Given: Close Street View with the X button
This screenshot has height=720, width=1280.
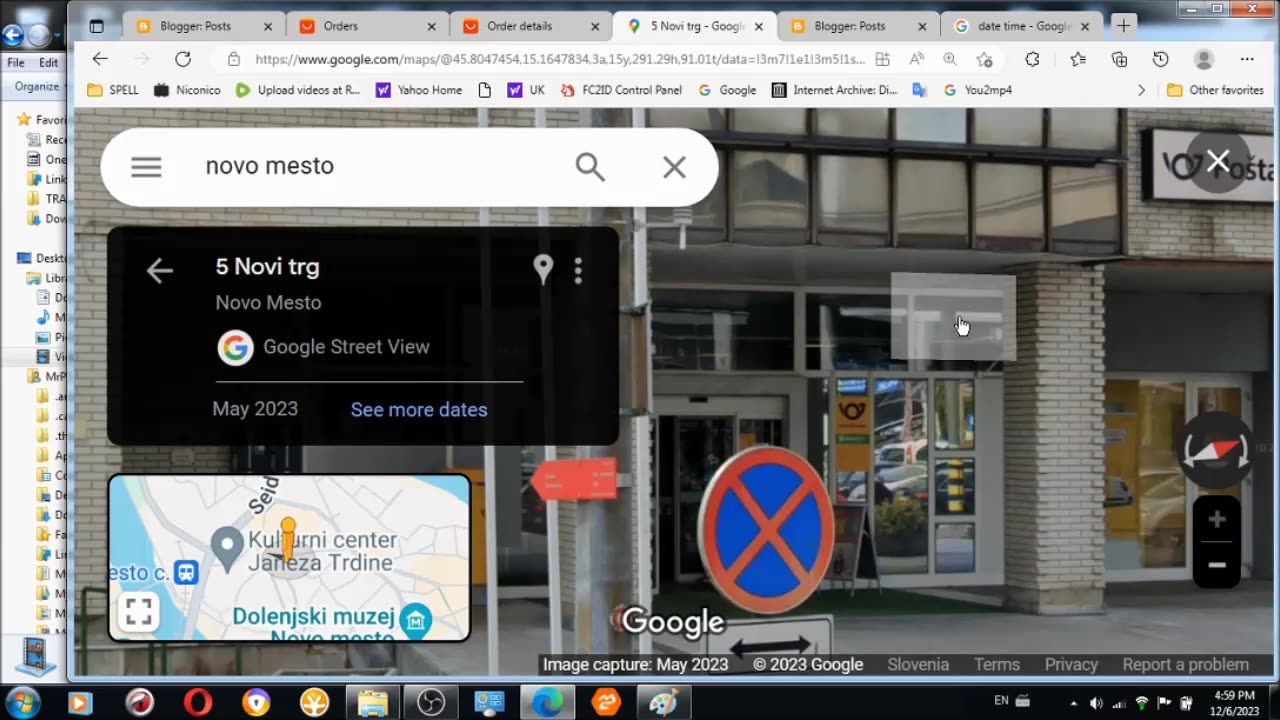Looking at the screenshot, I should click(1217, 161).
